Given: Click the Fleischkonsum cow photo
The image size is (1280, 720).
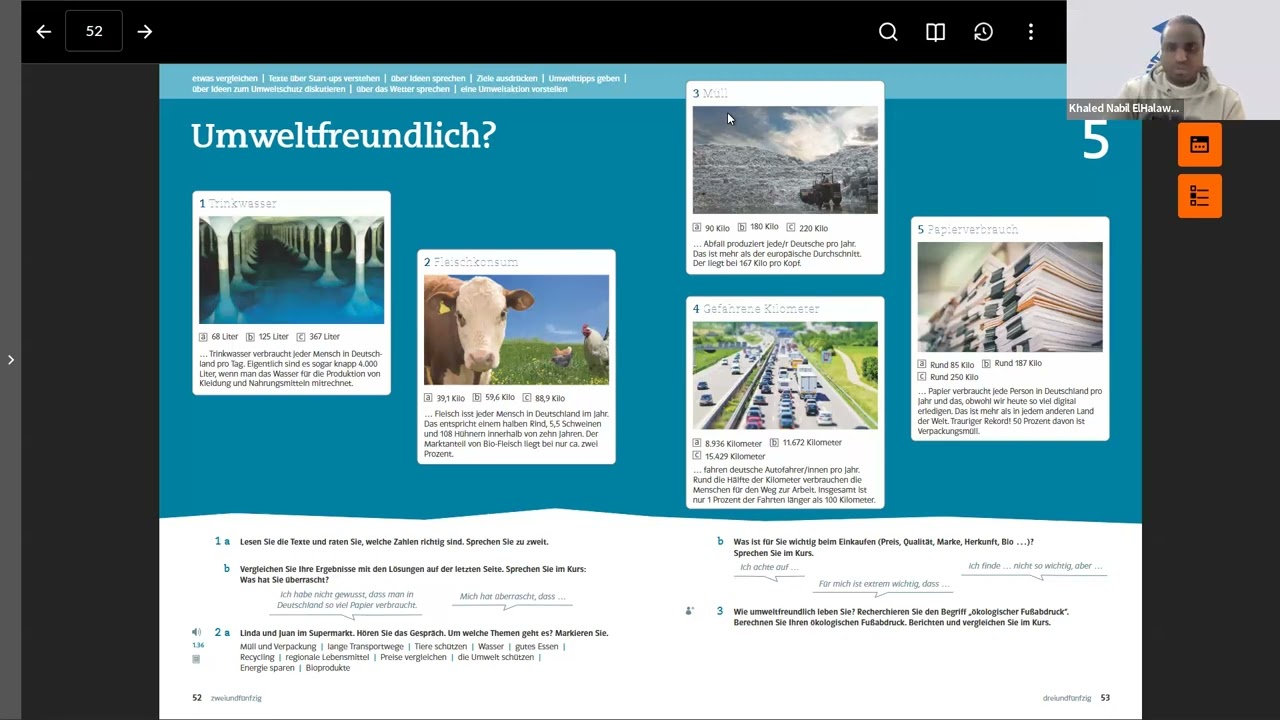Looking at the screenshot, I should point(516,330).
